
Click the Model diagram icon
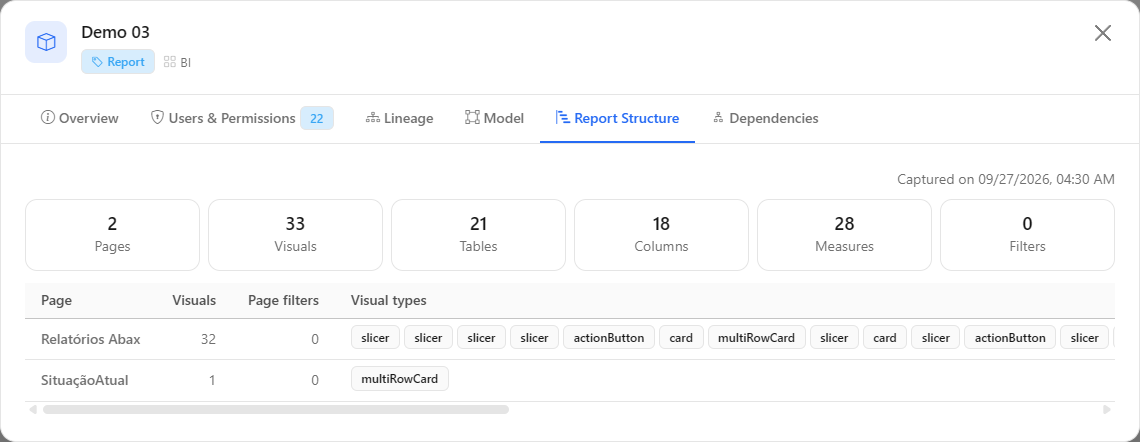tap(473, 117)
